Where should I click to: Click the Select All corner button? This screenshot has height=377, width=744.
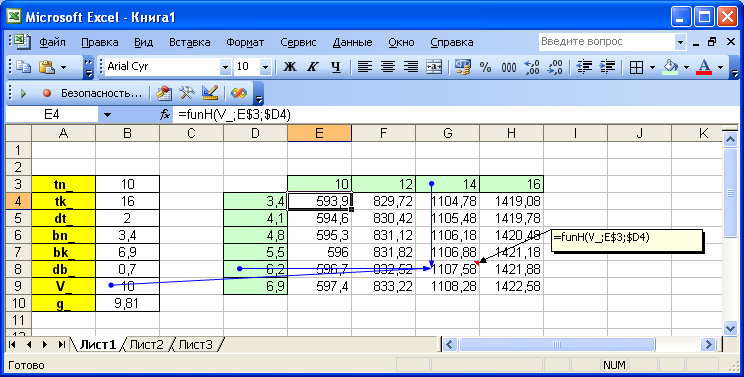coord(19,133)
